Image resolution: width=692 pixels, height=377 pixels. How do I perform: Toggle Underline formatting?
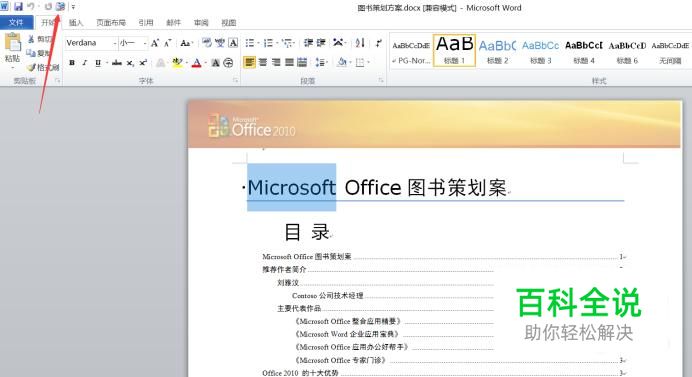tap(98, 63)
